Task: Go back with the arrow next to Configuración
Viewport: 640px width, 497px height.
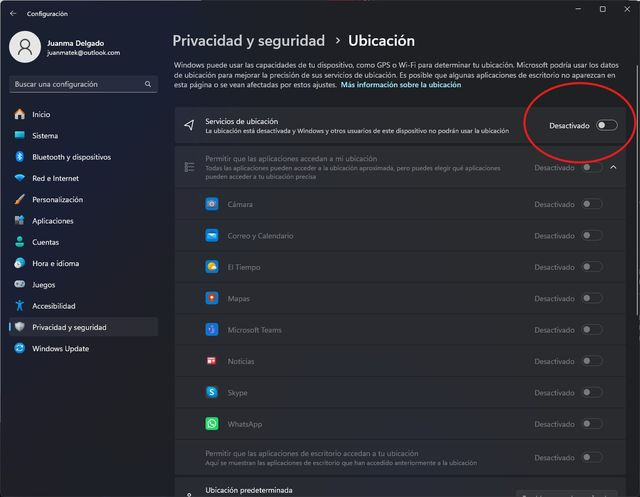Action: (x=13, y=14)
